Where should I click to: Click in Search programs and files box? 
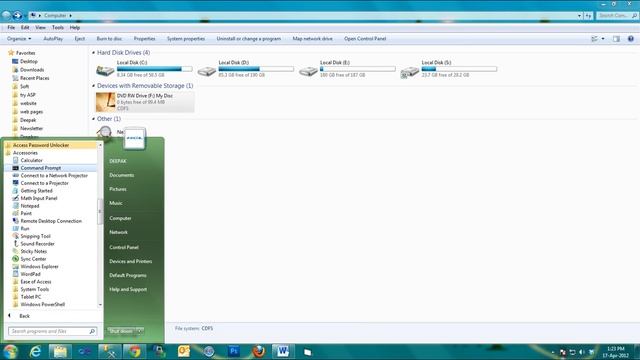[x=52, y=331]
